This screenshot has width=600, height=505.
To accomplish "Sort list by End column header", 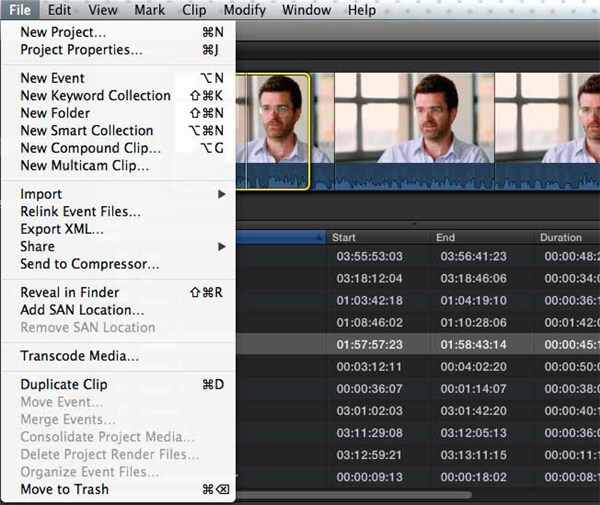I will [480, 237].
